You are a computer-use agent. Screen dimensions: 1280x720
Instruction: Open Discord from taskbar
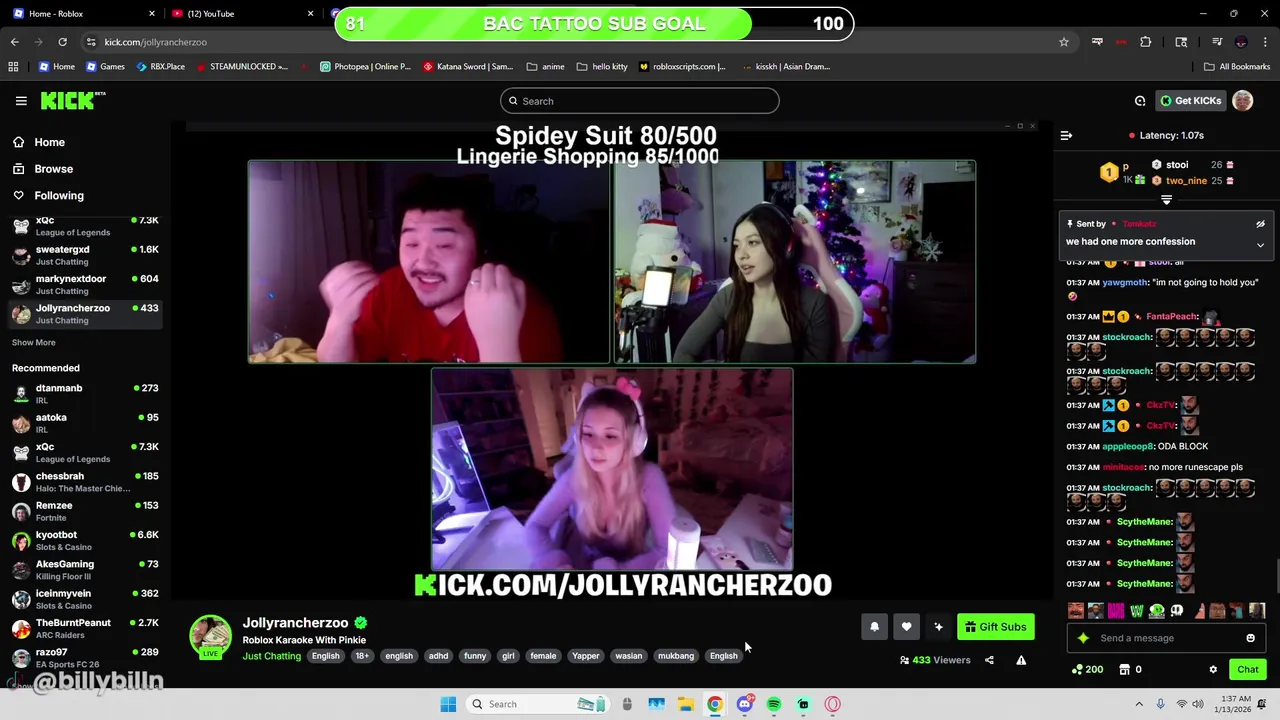744,704
